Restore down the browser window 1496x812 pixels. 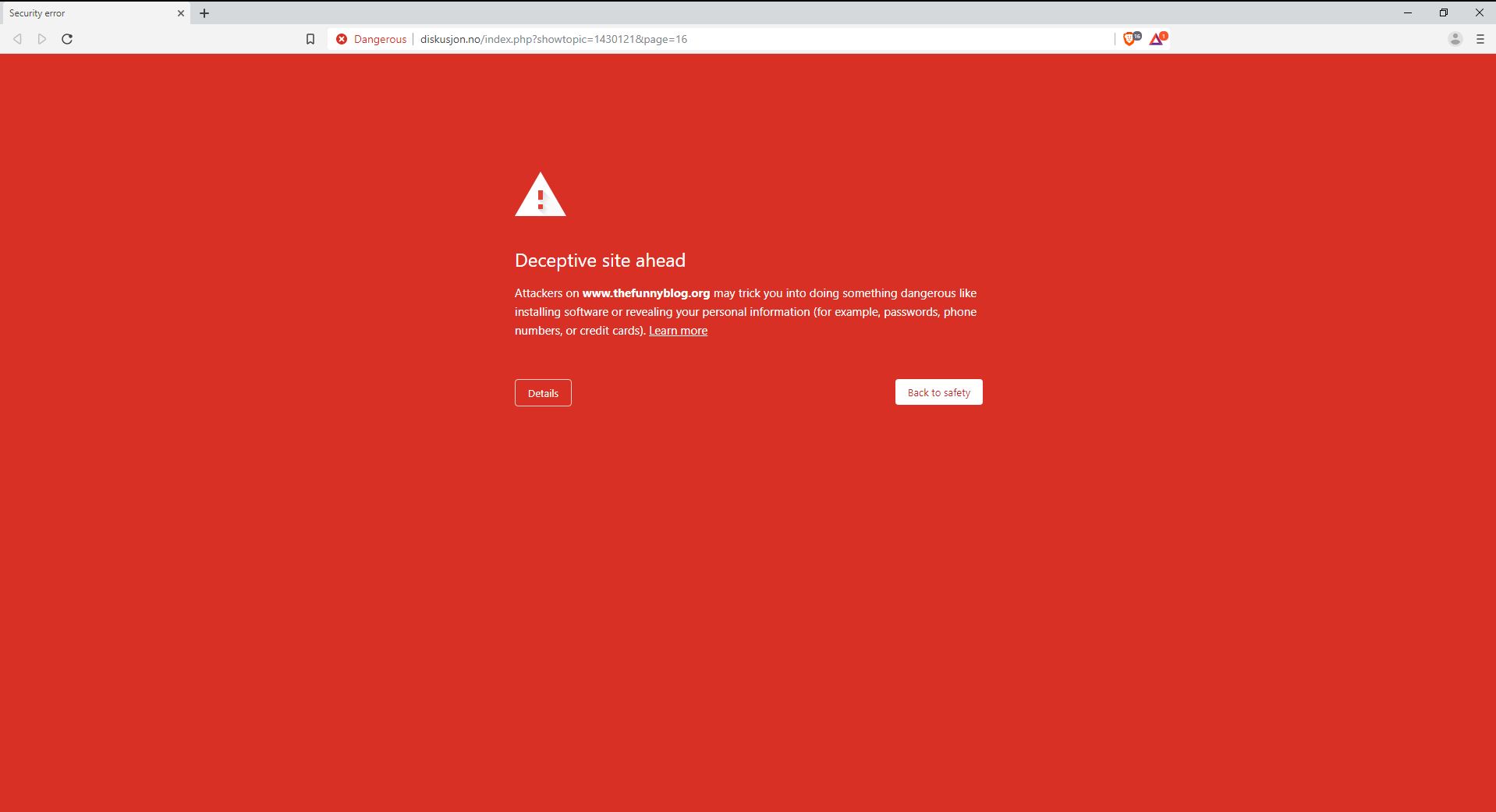point(1444,12)
